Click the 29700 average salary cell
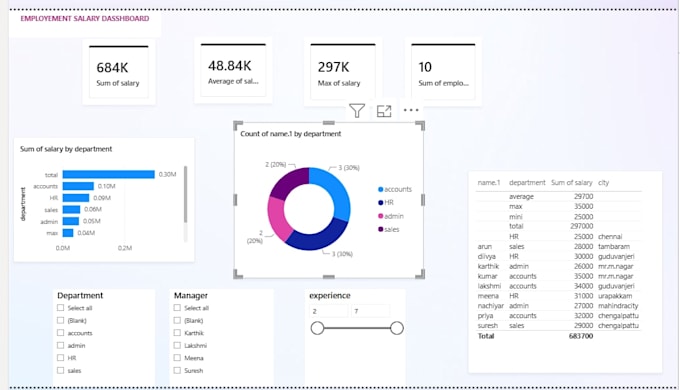Viewport: 680px width, 390px height. (x=583, y=197)
